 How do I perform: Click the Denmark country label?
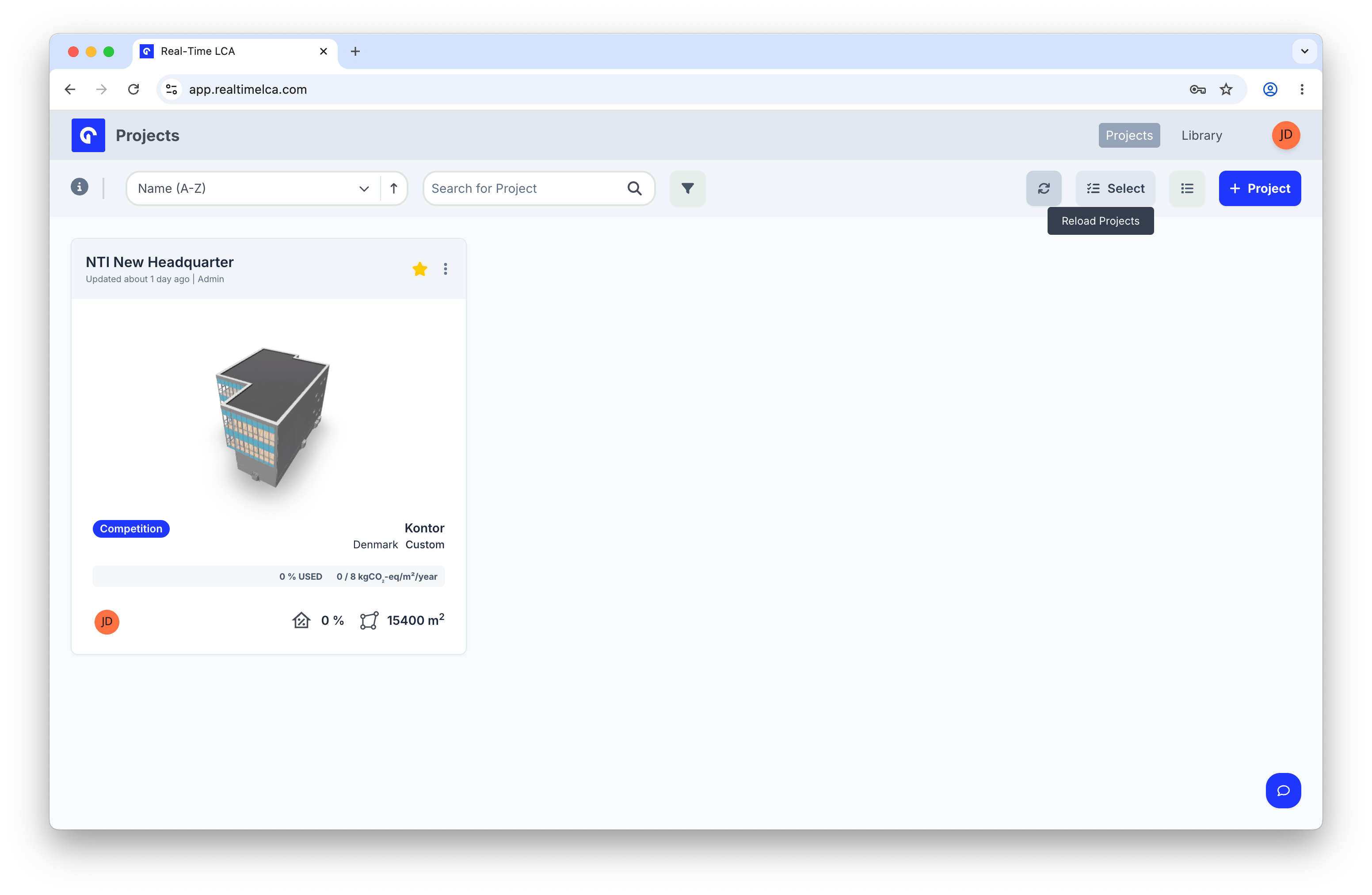click(375, 544)
